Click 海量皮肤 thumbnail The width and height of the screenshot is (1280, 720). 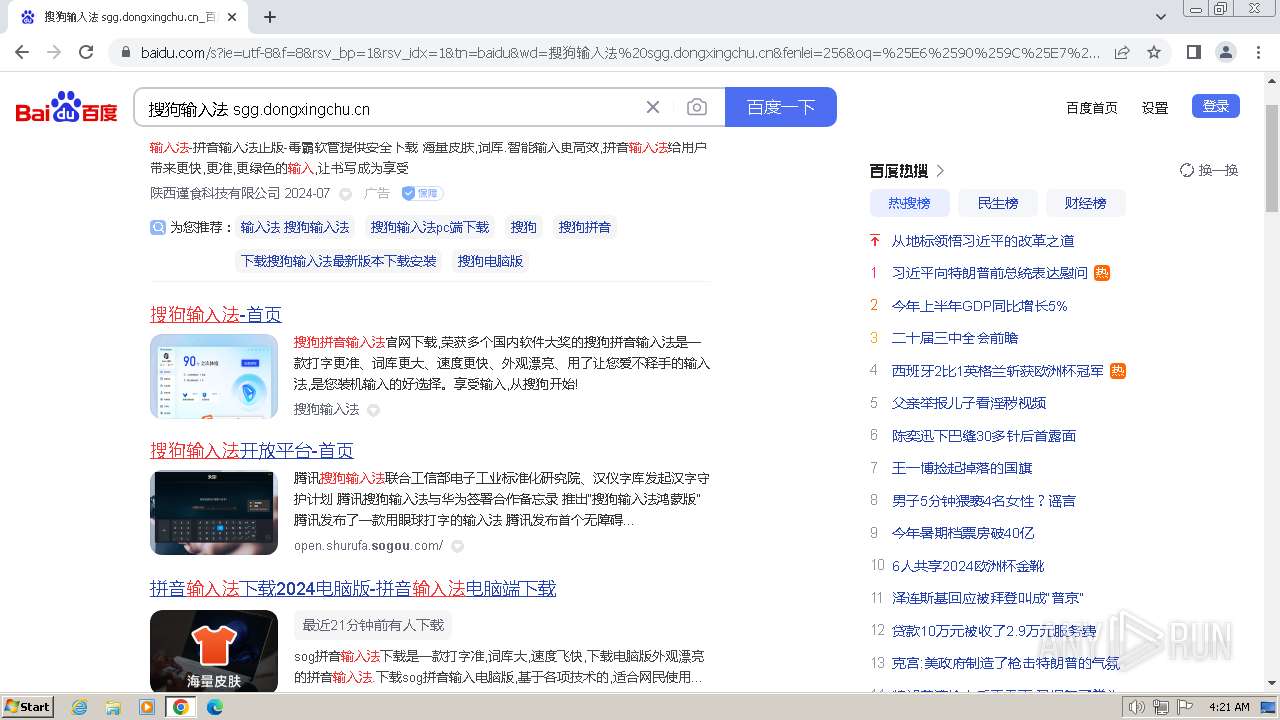pos(214,651)
